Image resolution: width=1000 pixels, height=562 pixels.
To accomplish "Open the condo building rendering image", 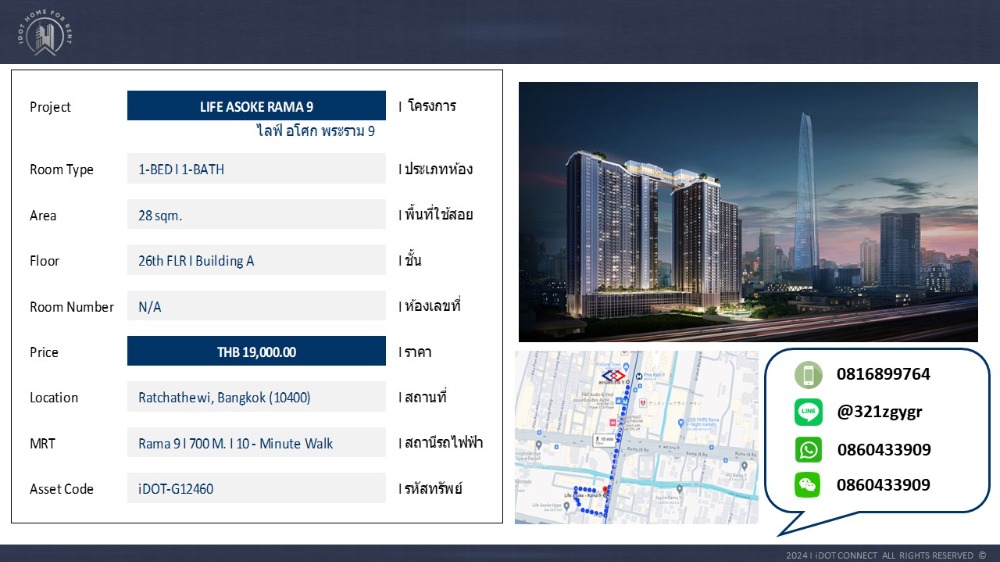I will click(748, 212).
